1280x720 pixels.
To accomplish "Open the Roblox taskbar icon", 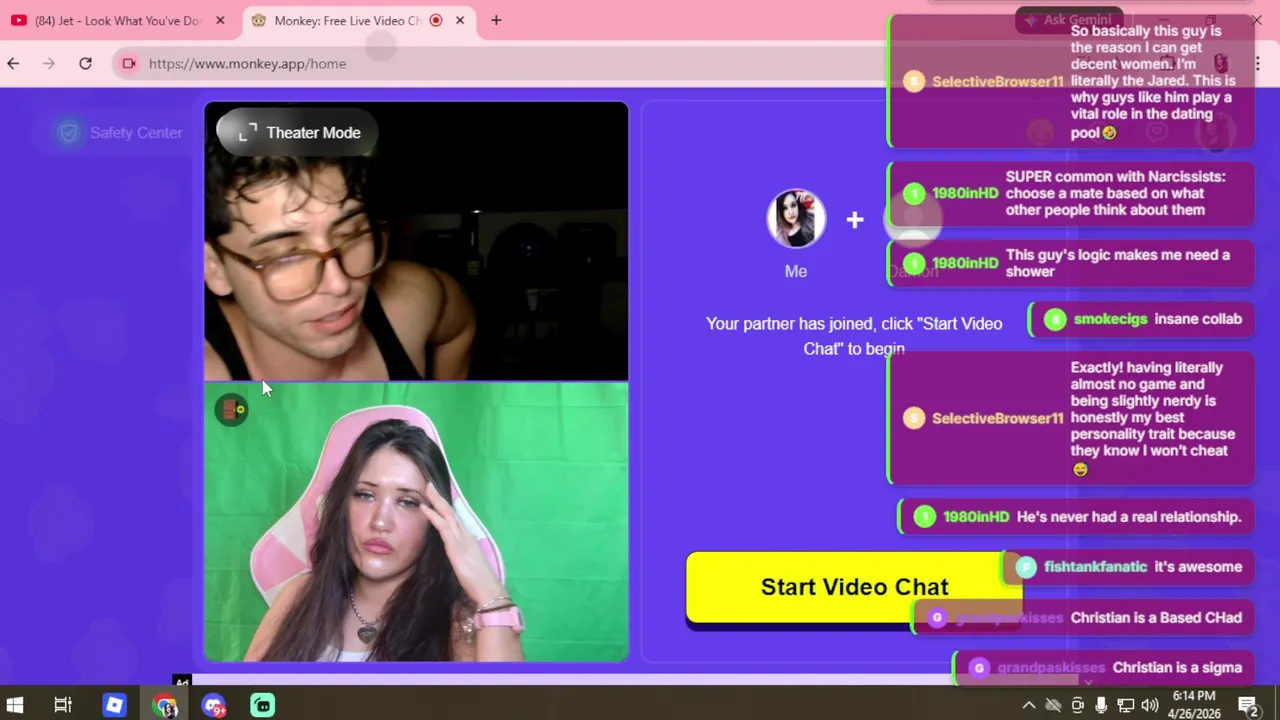I will 114,705.
